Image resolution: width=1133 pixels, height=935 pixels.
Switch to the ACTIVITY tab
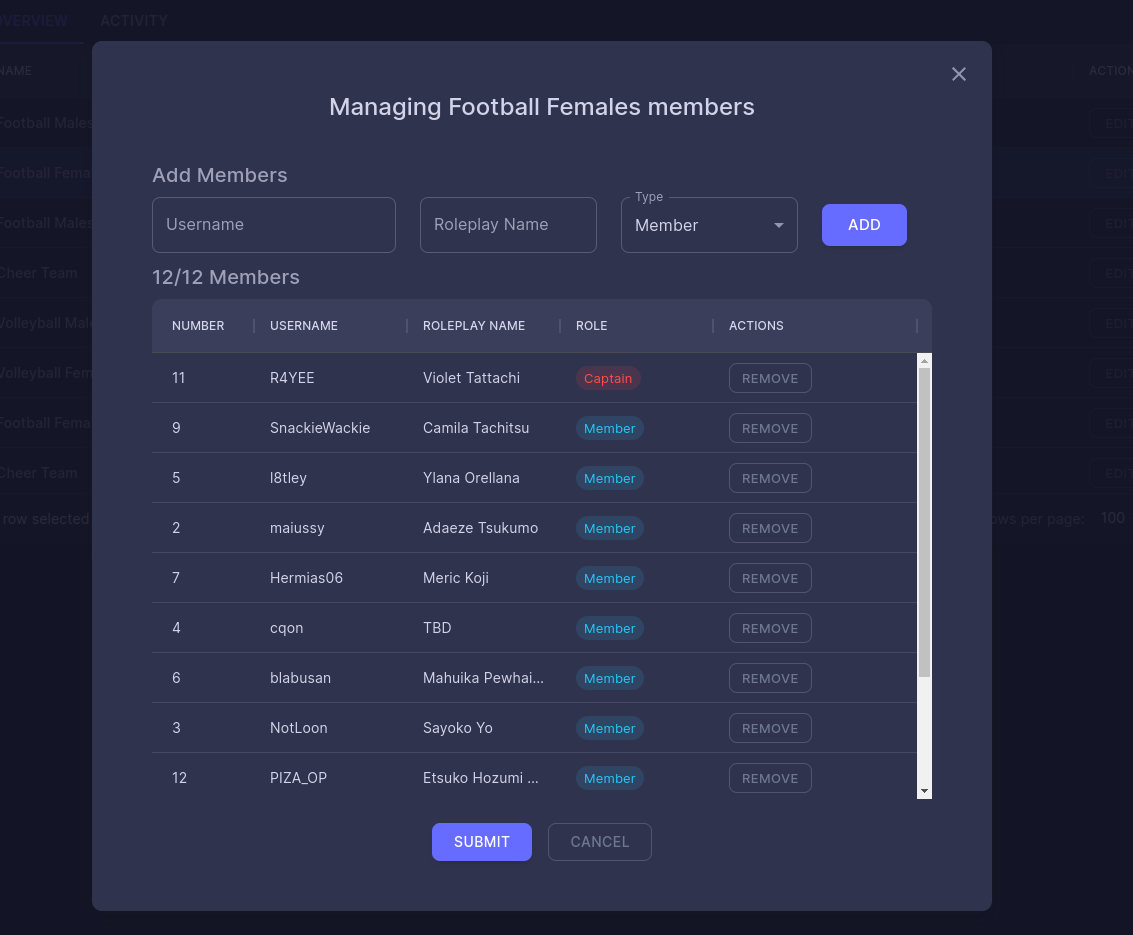click(133, 21)
